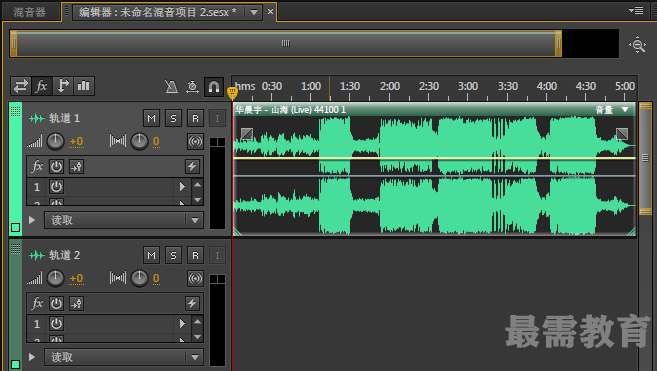The height and width of the screenshot is (371, 657).
Task: Click the clip fade-out handle
Action: click(x=622, y=134)
